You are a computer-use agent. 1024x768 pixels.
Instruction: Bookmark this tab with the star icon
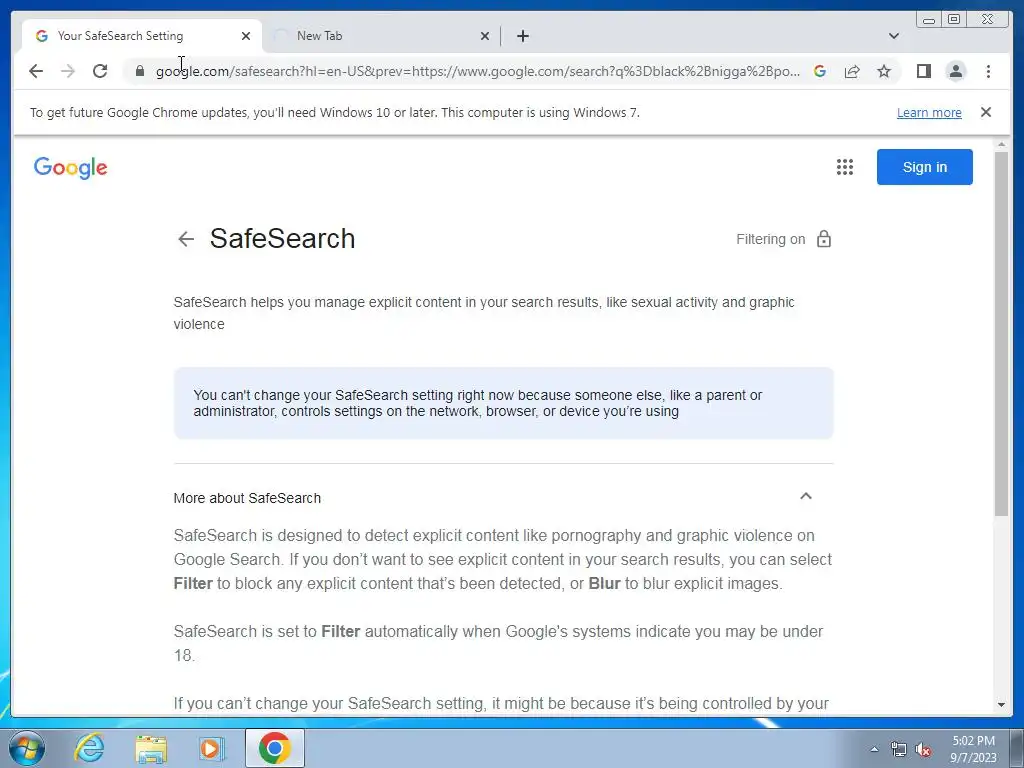point(884,71)
